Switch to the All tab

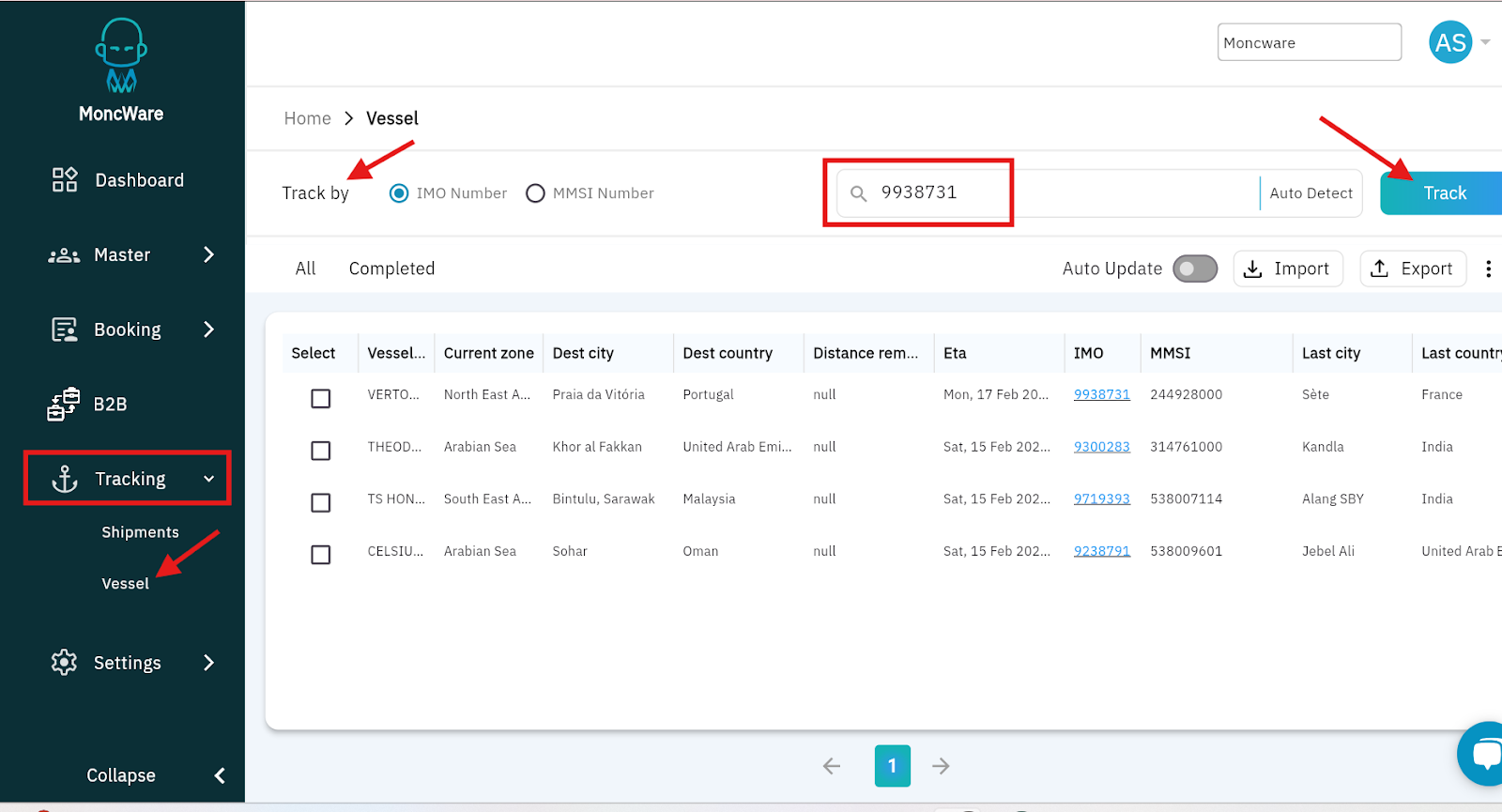pyautogui.click(x=305, y=268)
